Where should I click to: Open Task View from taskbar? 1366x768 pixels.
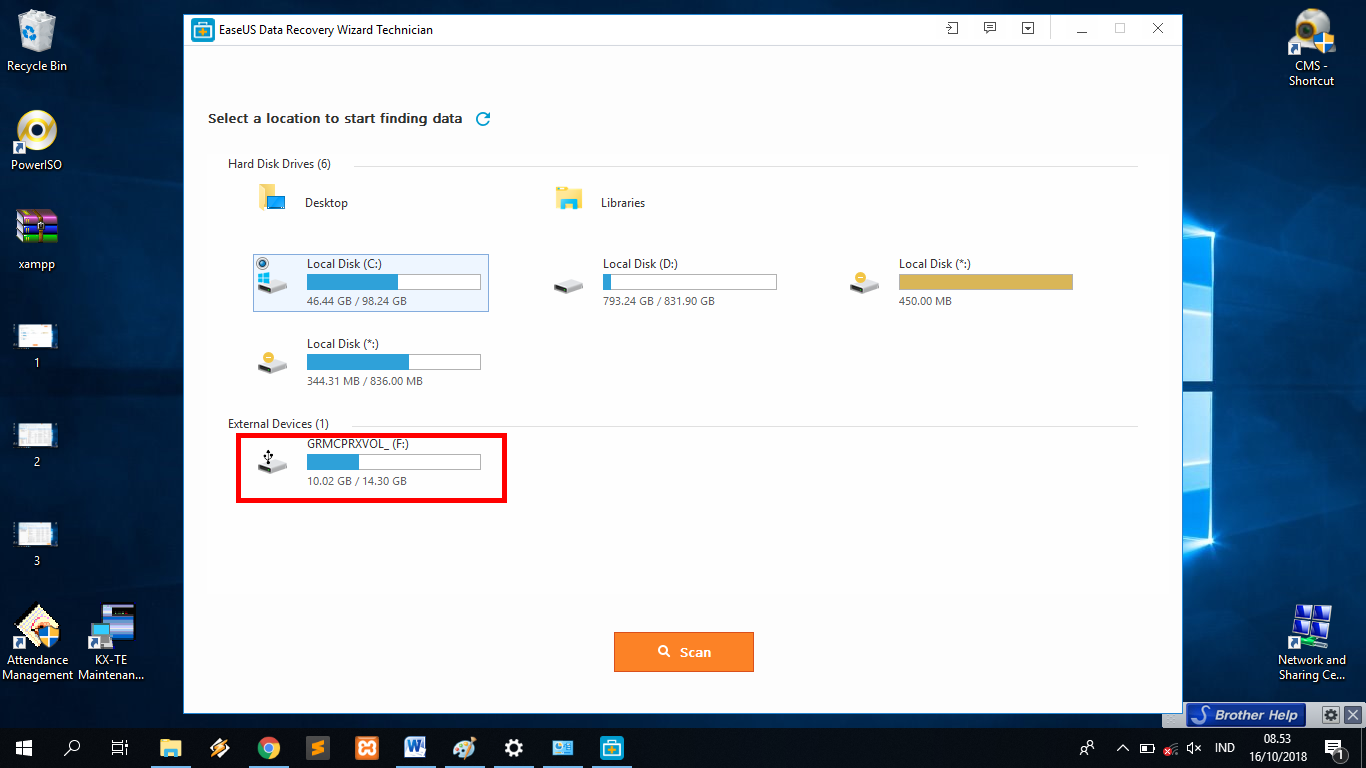(x=120, y=747)
